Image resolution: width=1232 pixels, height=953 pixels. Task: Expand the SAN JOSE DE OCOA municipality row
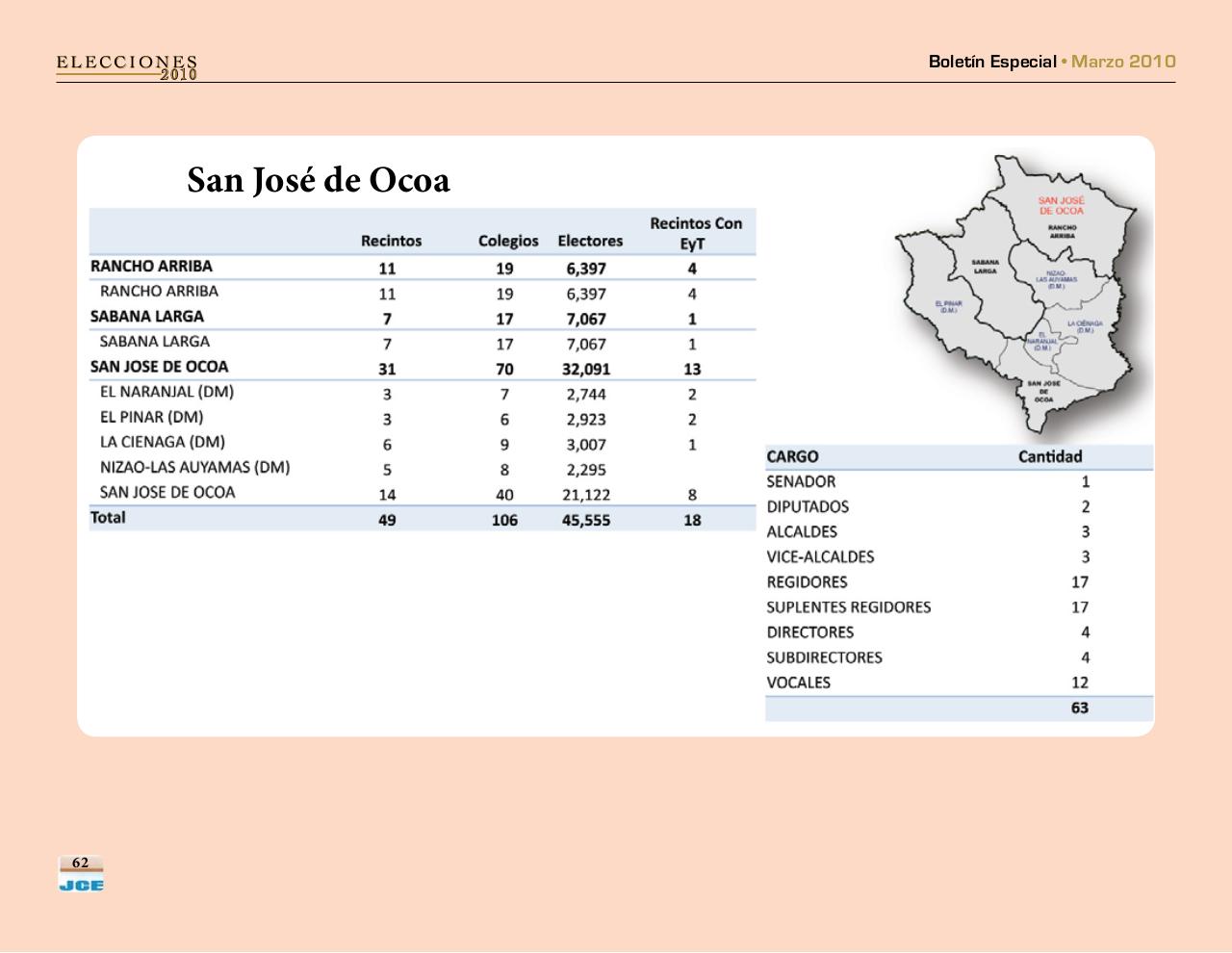tap(159, 367)
